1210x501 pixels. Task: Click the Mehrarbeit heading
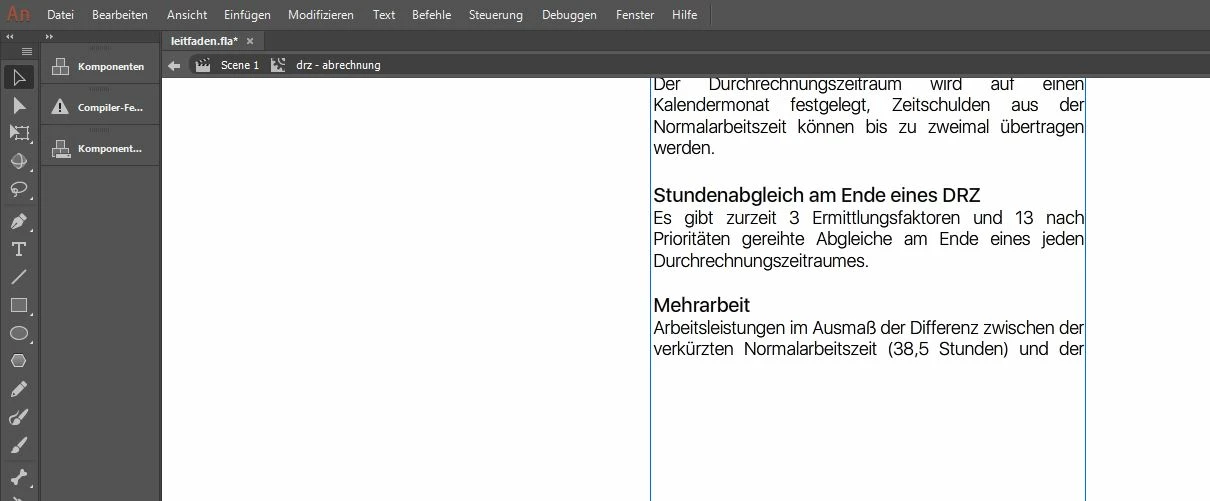[701, 305]
